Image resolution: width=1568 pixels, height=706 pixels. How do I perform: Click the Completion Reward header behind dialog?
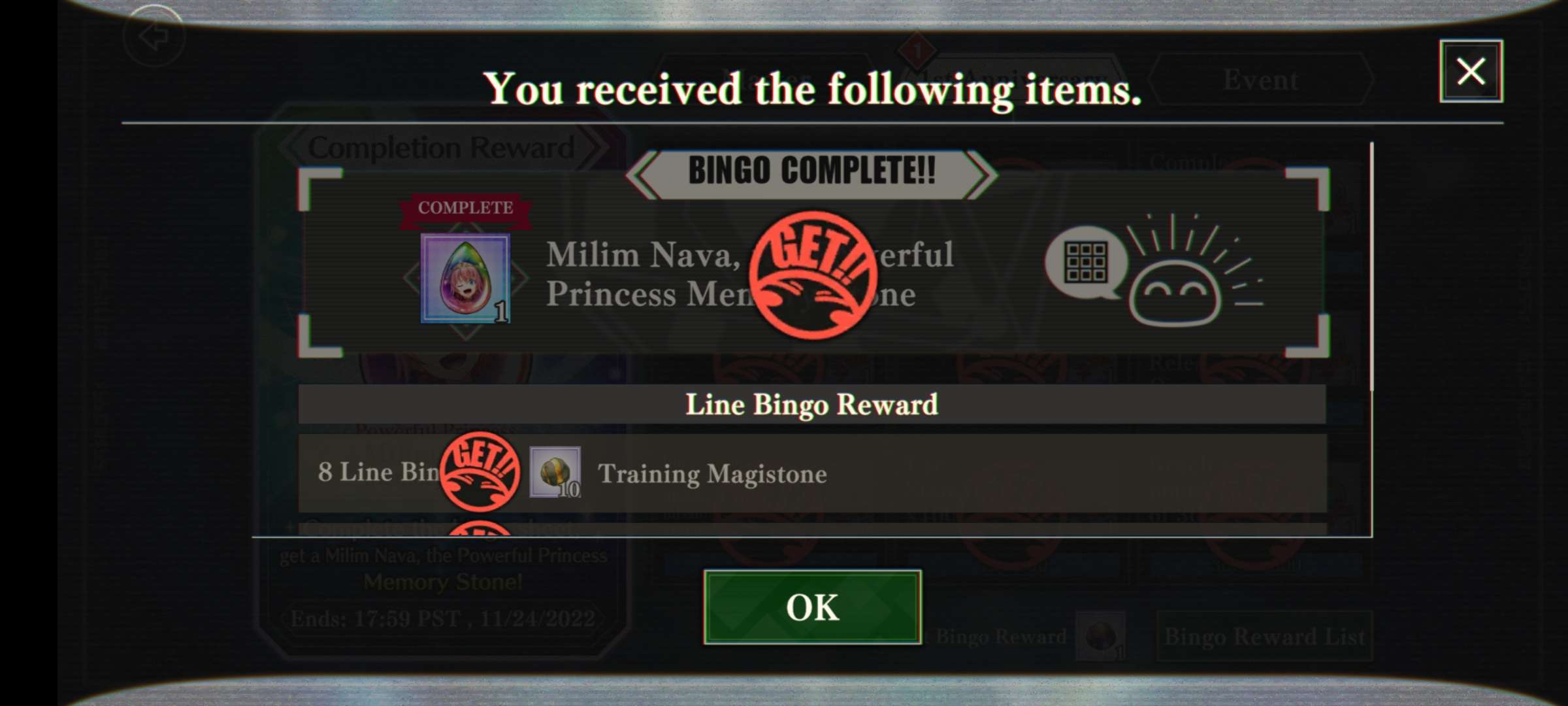click(x=442, y=146)
